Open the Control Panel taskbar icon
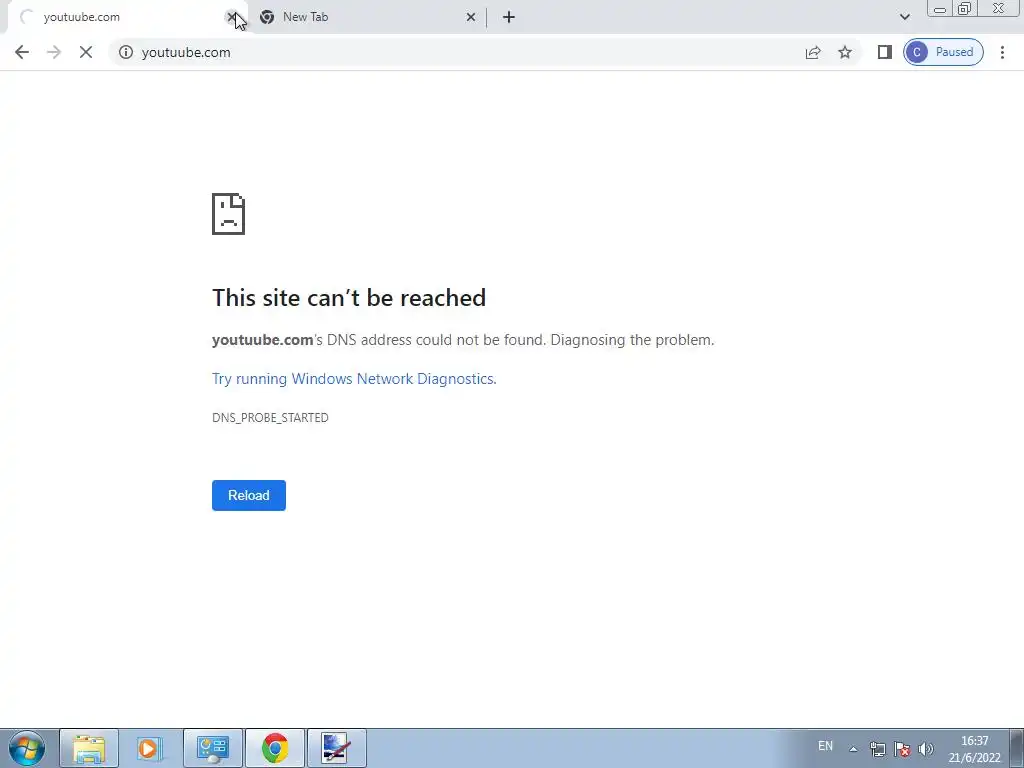 [213, 748]
